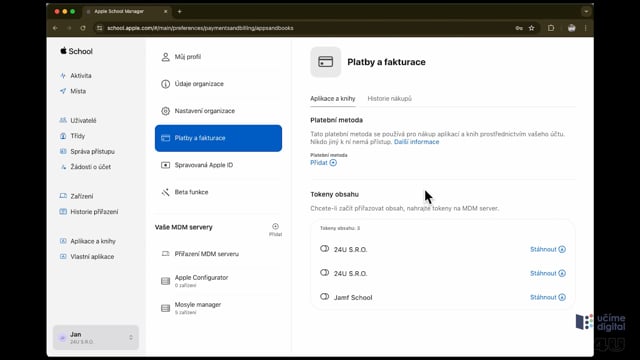
Task: Click the browser address bar URL
Action: pyautogui.click(x=200, y=28)
